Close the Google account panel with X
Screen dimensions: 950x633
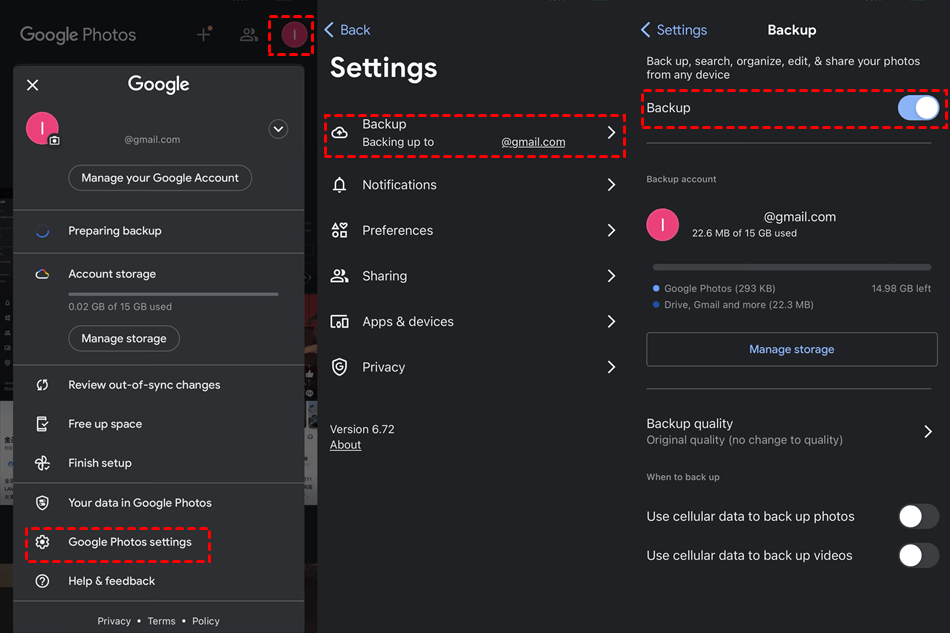tap(33, 85)
